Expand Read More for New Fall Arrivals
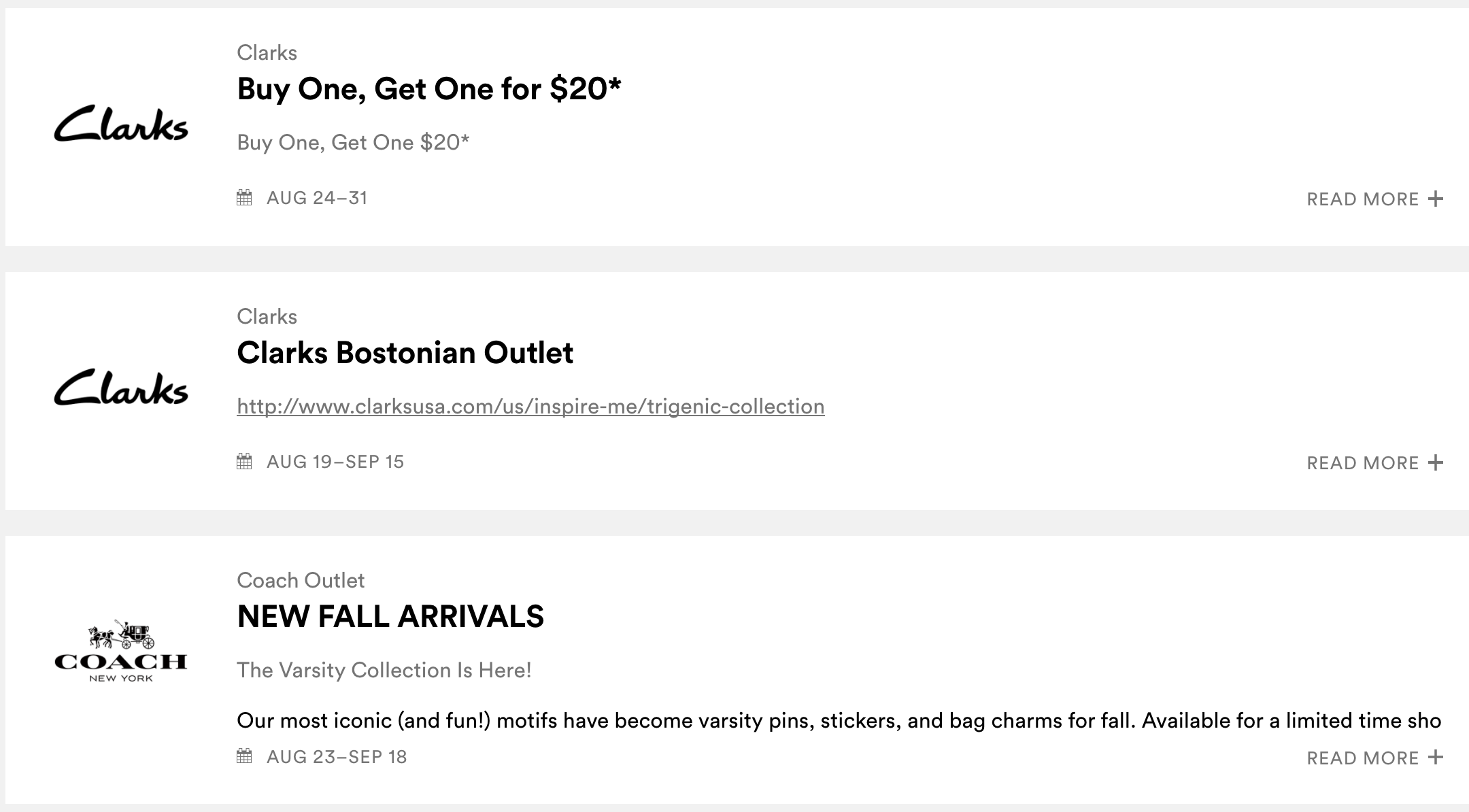Viewport: 1469px width, 812px height. click(1362, 758)
